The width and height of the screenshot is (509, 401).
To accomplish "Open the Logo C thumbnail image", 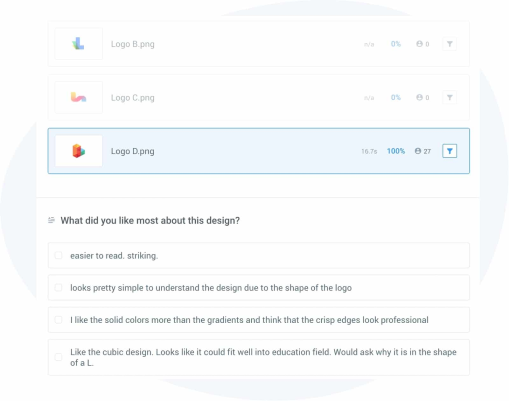I will [x=79, y=97].
